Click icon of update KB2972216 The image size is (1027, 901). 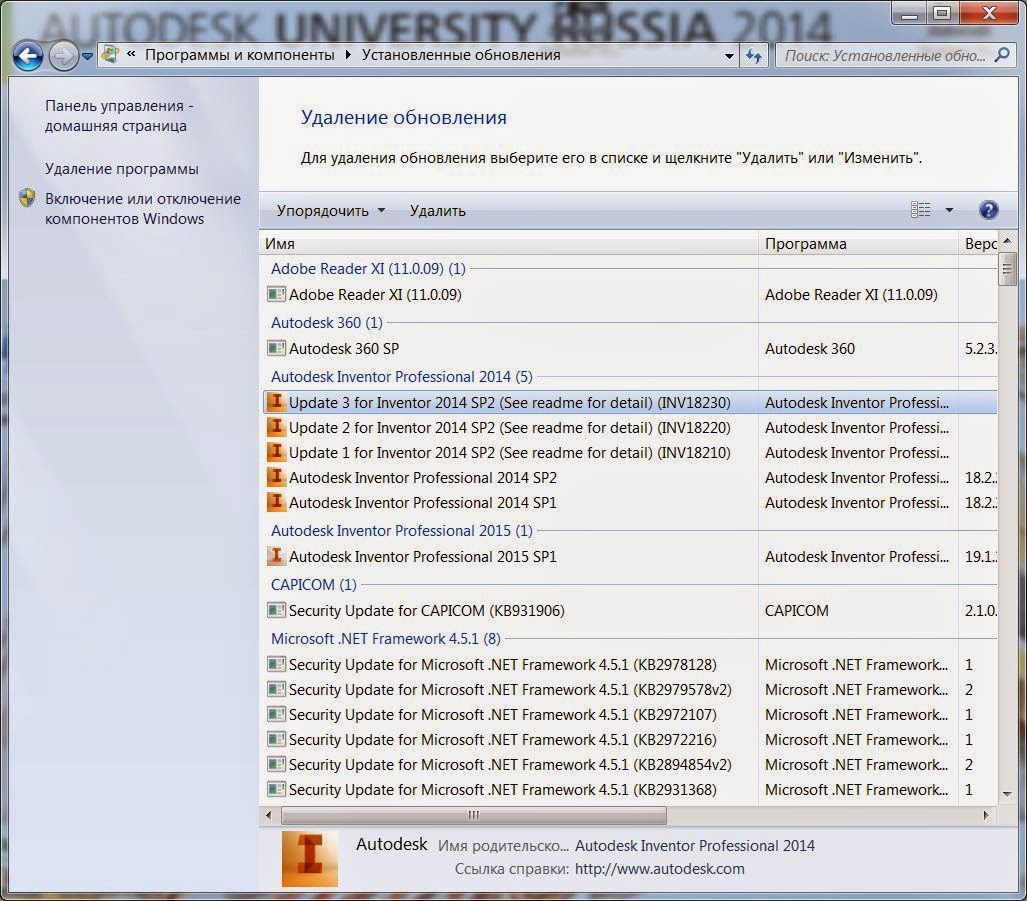276,739
